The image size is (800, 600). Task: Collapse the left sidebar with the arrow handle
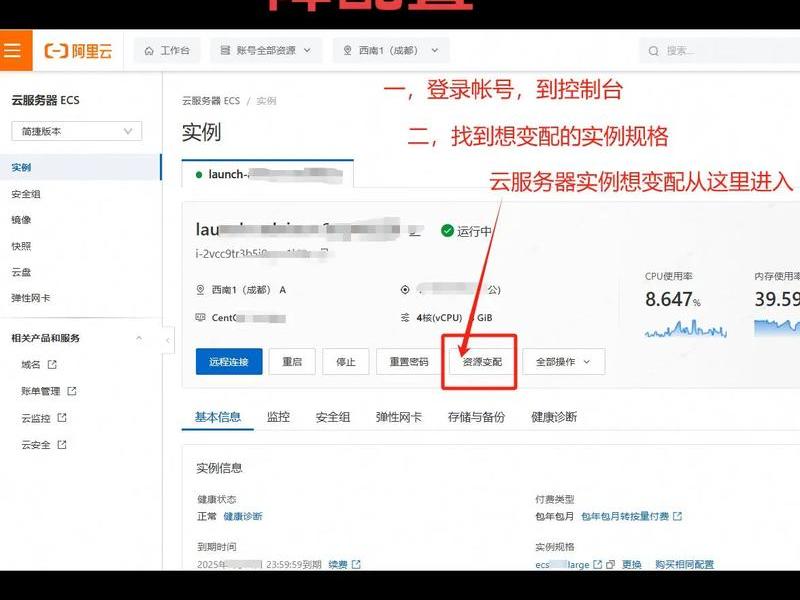pos(168,340)
